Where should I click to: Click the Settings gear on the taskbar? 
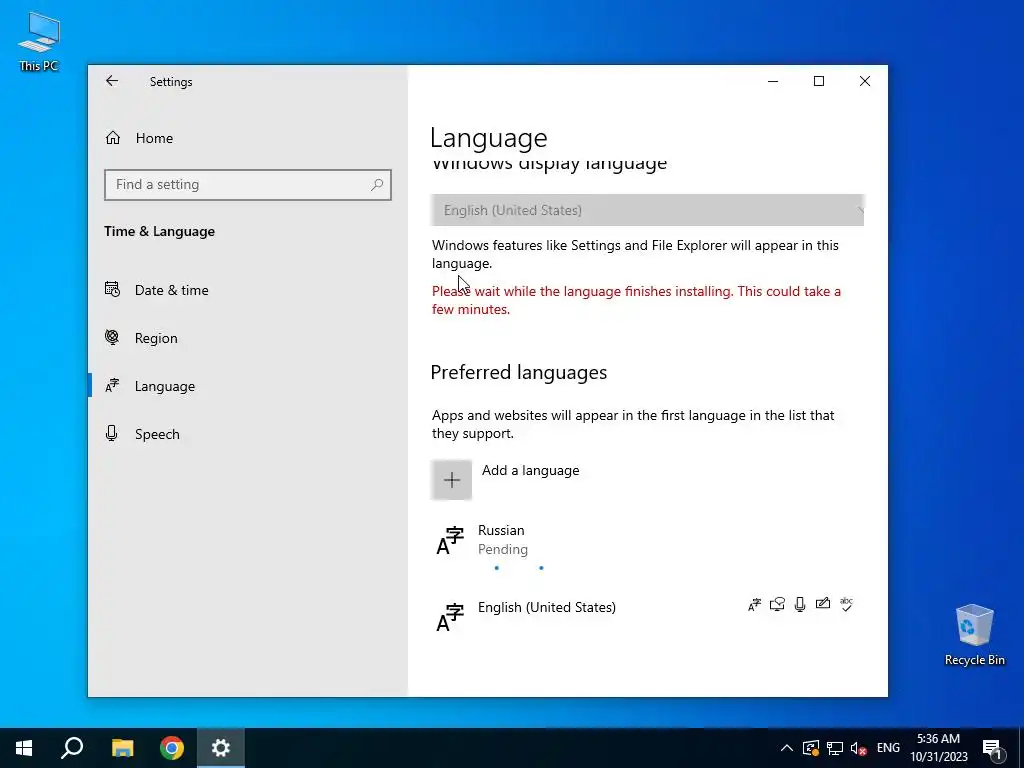click(221, 748)
